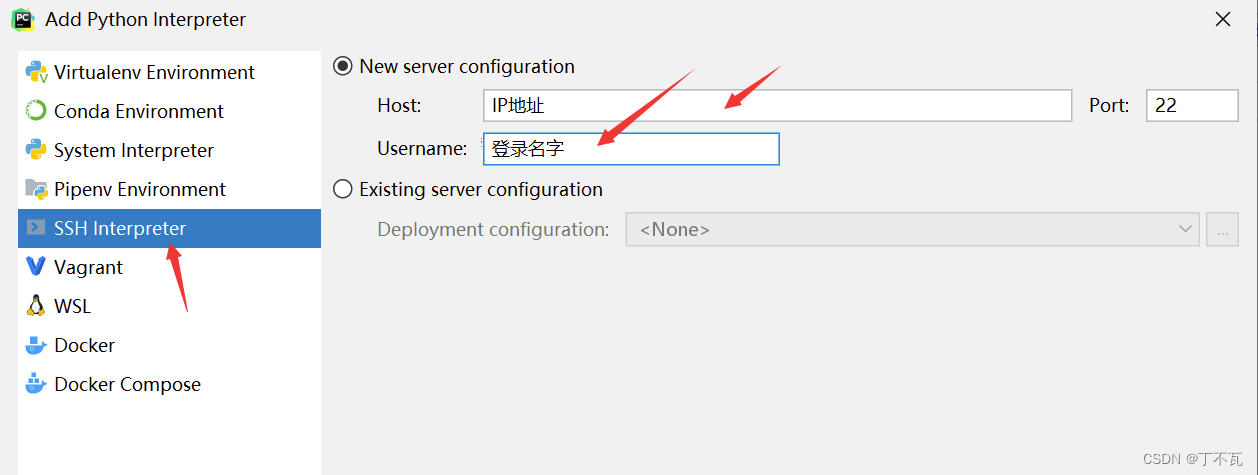
Task: Close the Add Python Interpreter dialog
Action: (x=1223, y=19)
